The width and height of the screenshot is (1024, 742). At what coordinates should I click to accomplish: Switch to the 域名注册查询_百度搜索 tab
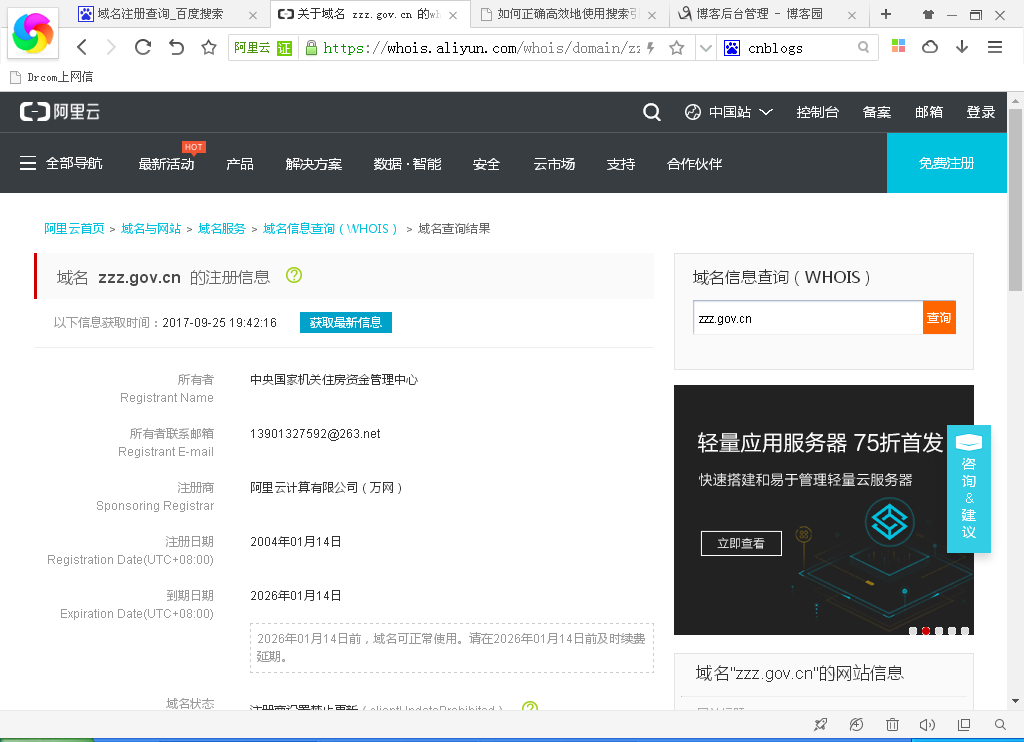click(160, 14)
